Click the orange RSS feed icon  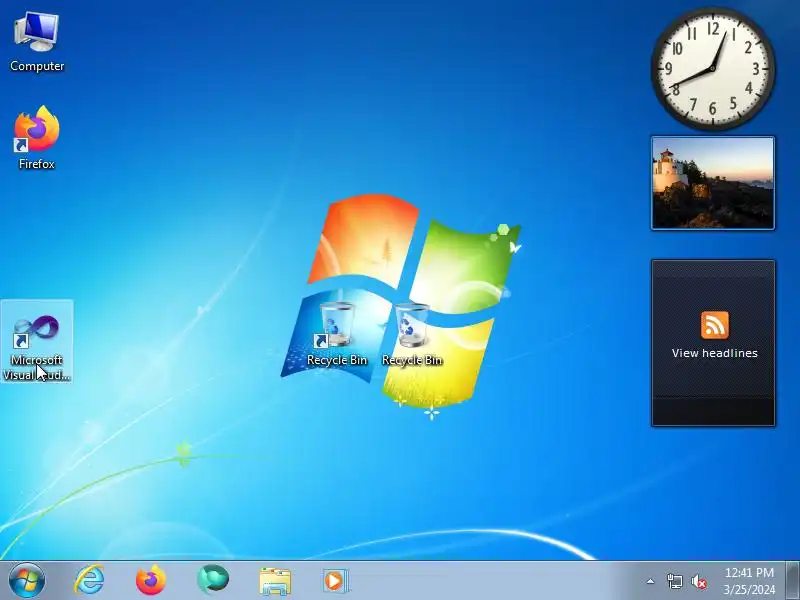point(714,325)
